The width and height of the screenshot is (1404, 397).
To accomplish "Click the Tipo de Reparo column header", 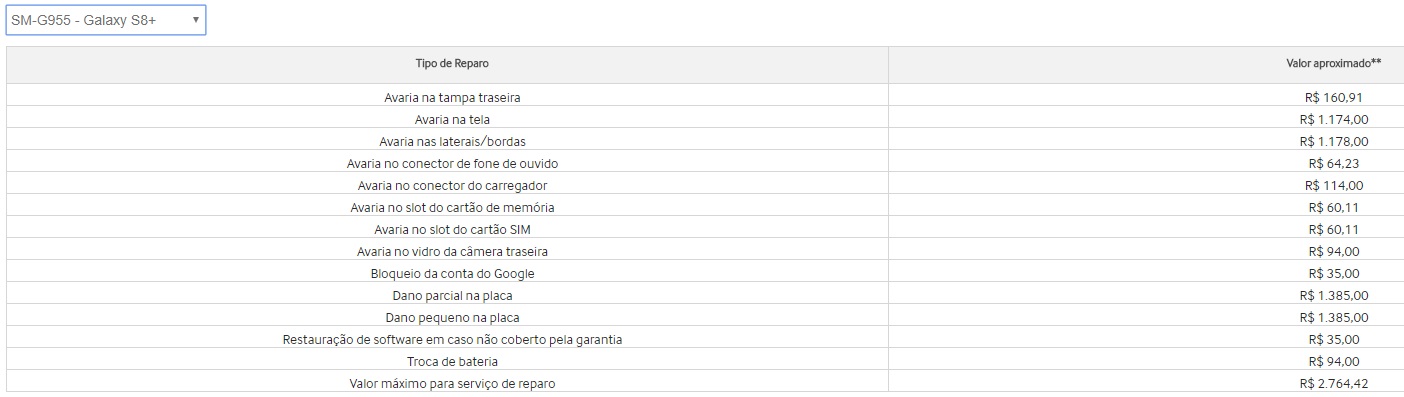I will [452, 63].
